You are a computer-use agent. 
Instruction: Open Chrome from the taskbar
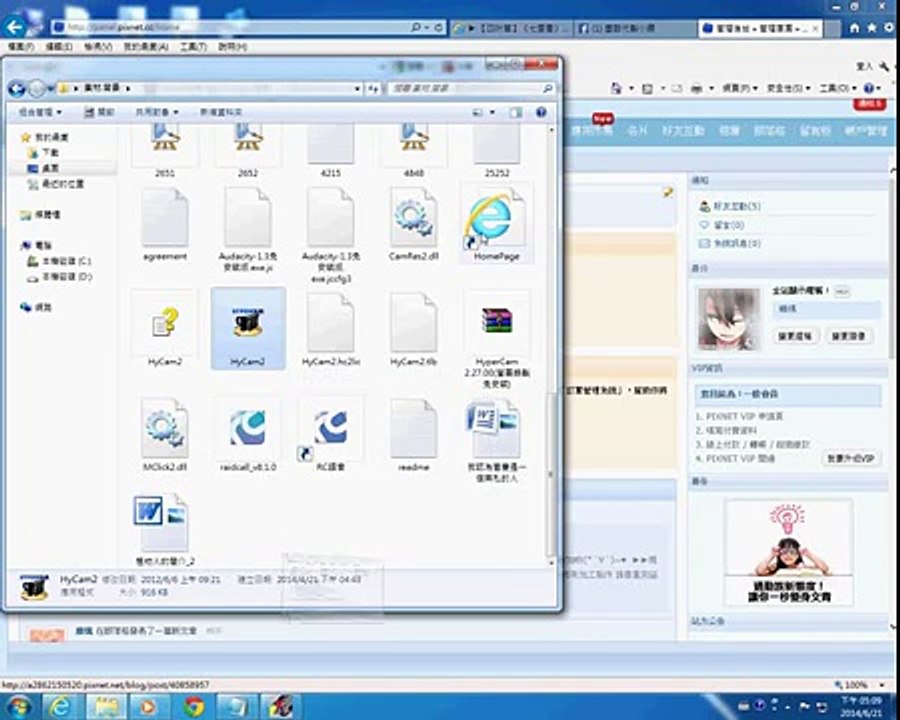194,706
